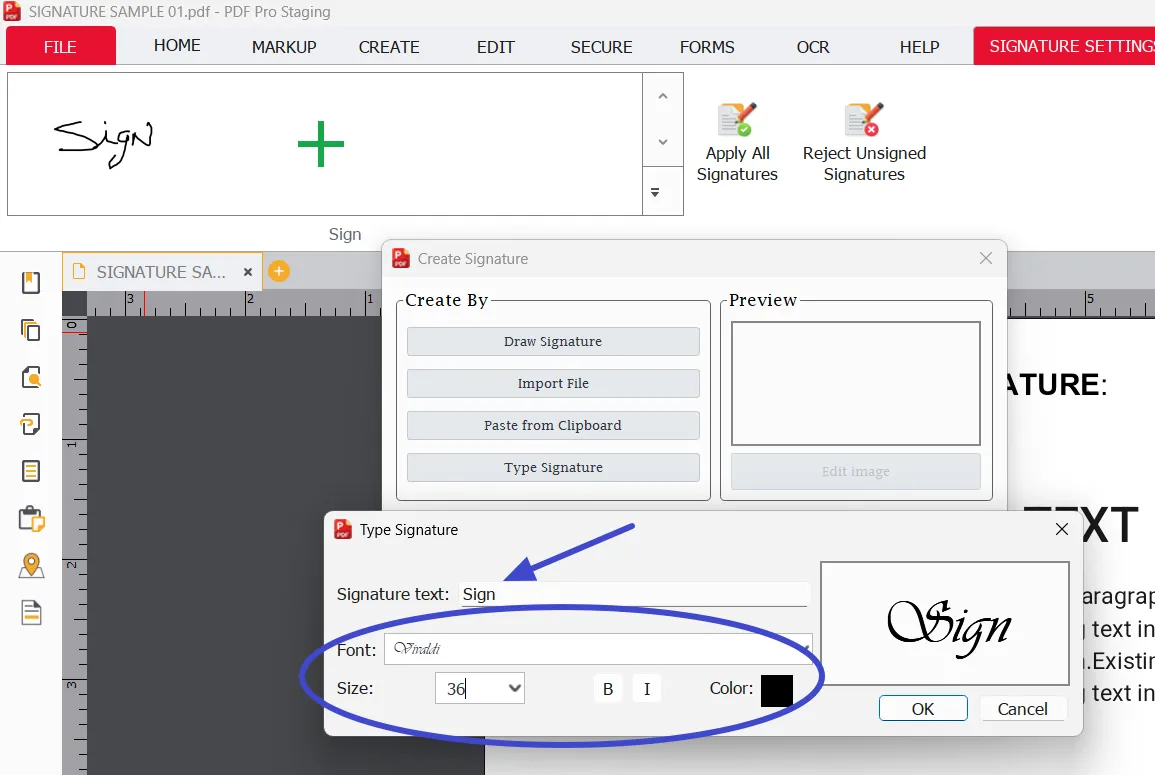
Task: Switch to the SECURE ribbon tab
Action: [601, 46]
